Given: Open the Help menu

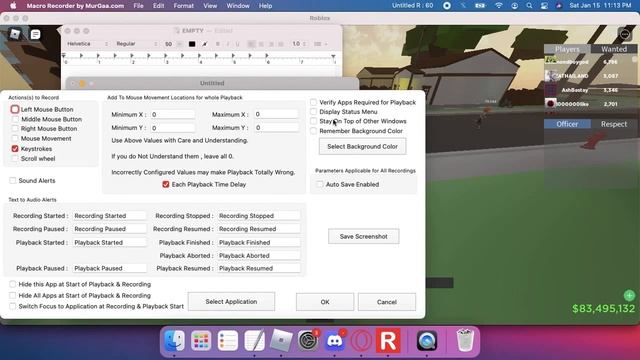Looking at the screenshot, I should 265,6.
